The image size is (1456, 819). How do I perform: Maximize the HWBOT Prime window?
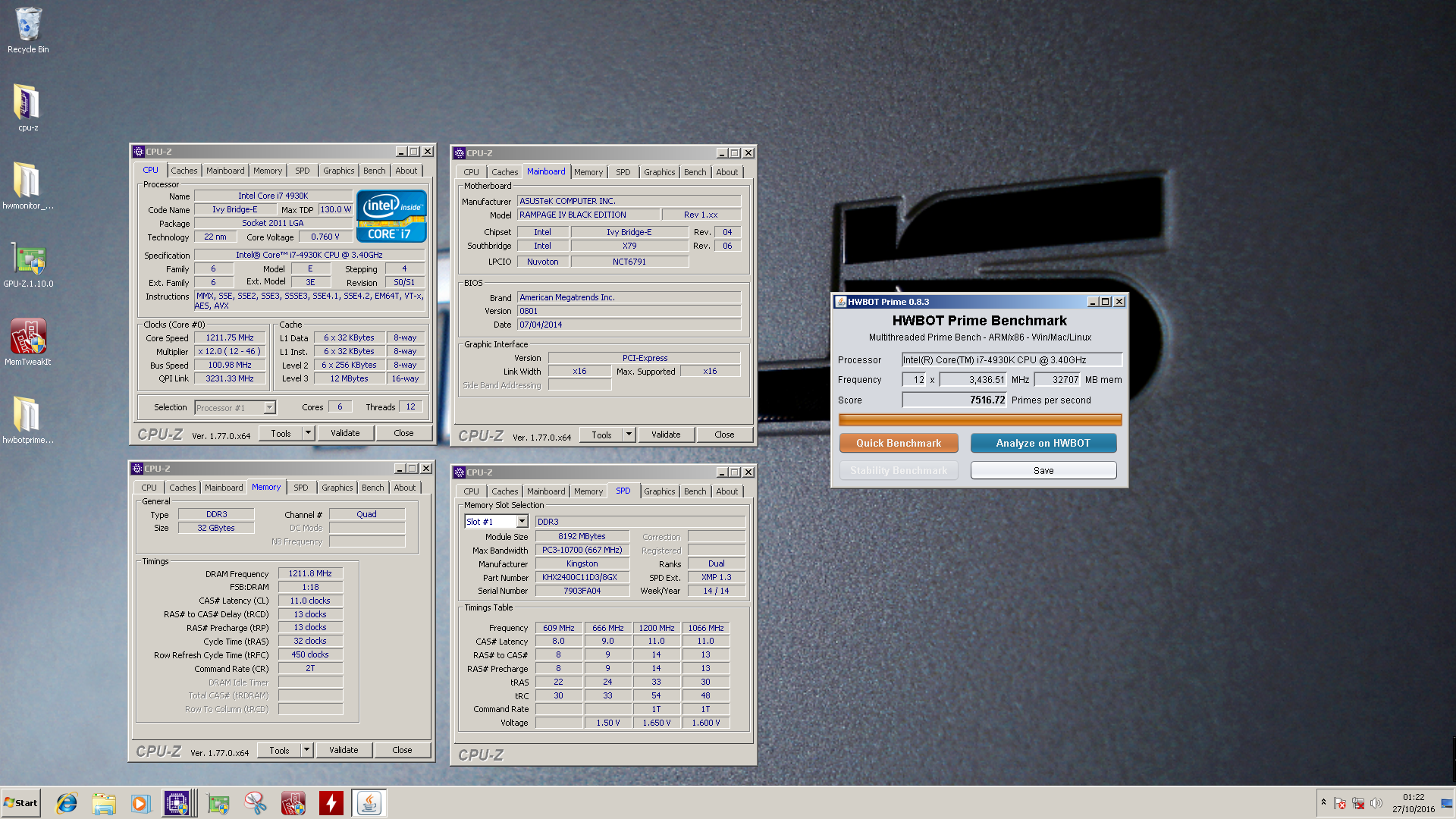(x=1106, y=302)
